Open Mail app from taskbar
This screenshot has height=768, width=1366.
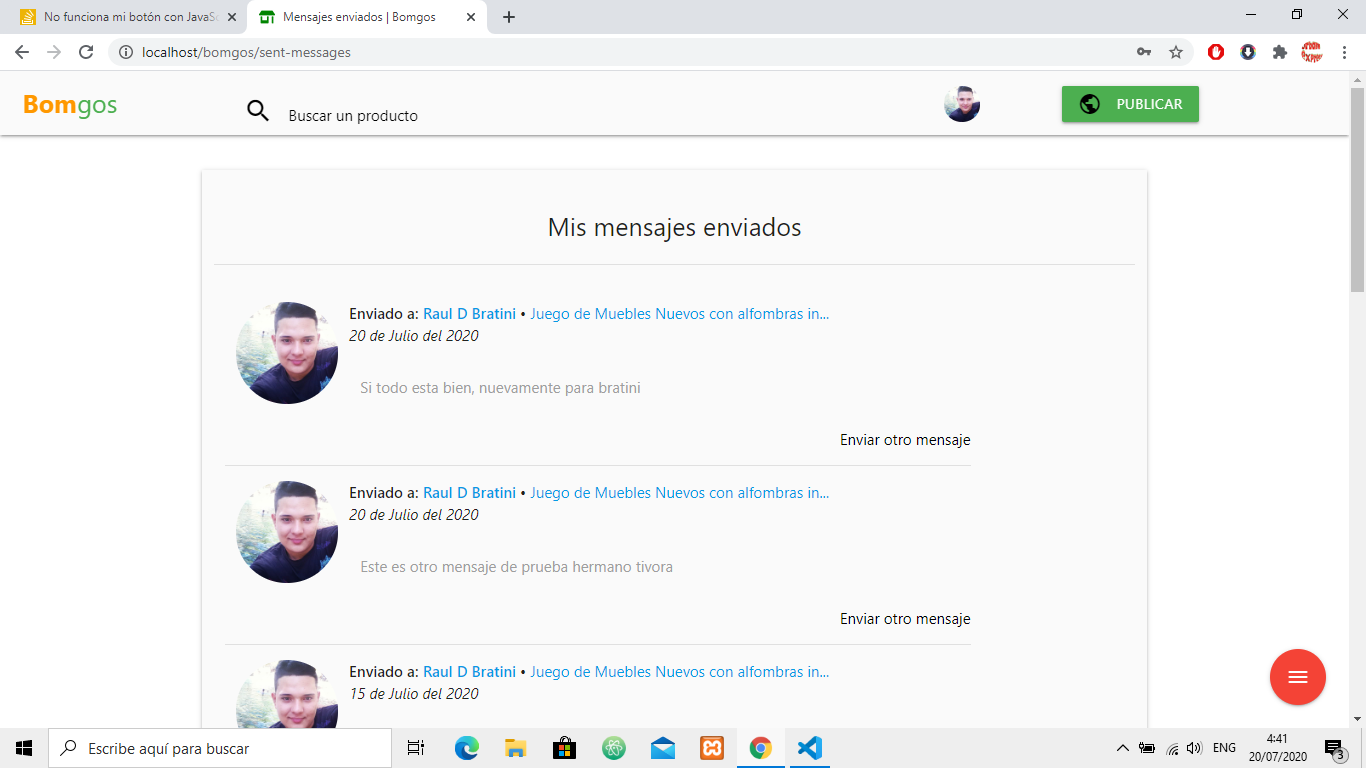coord(663,748)
